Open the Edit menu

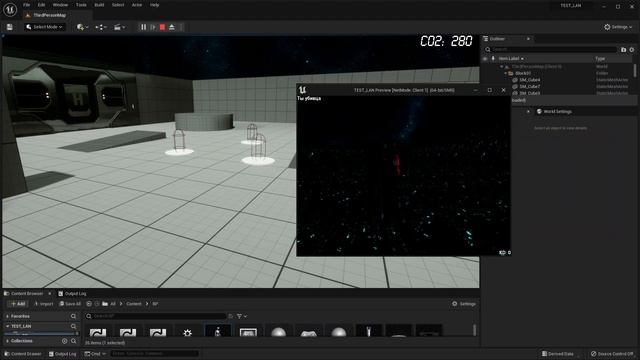coord(41,5)
